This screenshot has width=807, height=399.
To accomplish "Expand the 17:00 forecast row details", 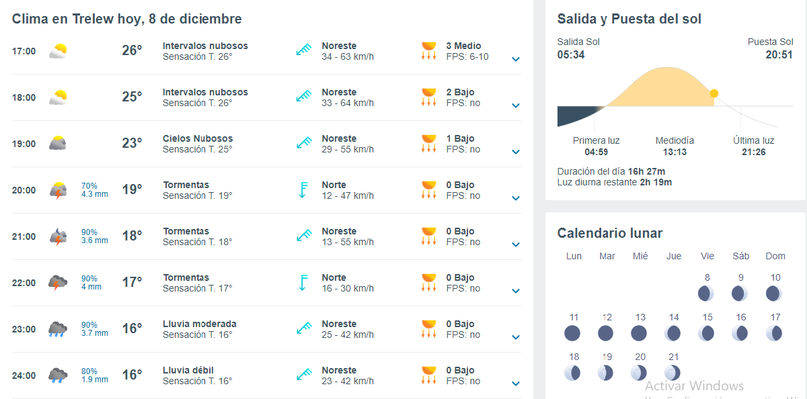I will click(516, 59).
